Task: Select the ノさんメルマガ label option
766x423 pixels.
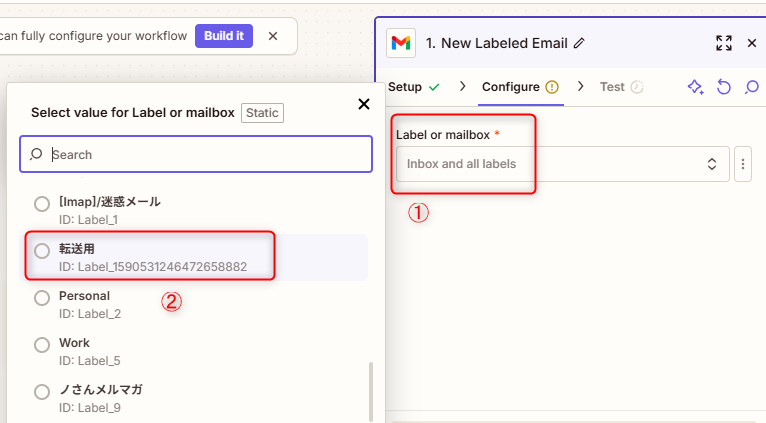Action: pyautogui.click(x=42, y=391)
